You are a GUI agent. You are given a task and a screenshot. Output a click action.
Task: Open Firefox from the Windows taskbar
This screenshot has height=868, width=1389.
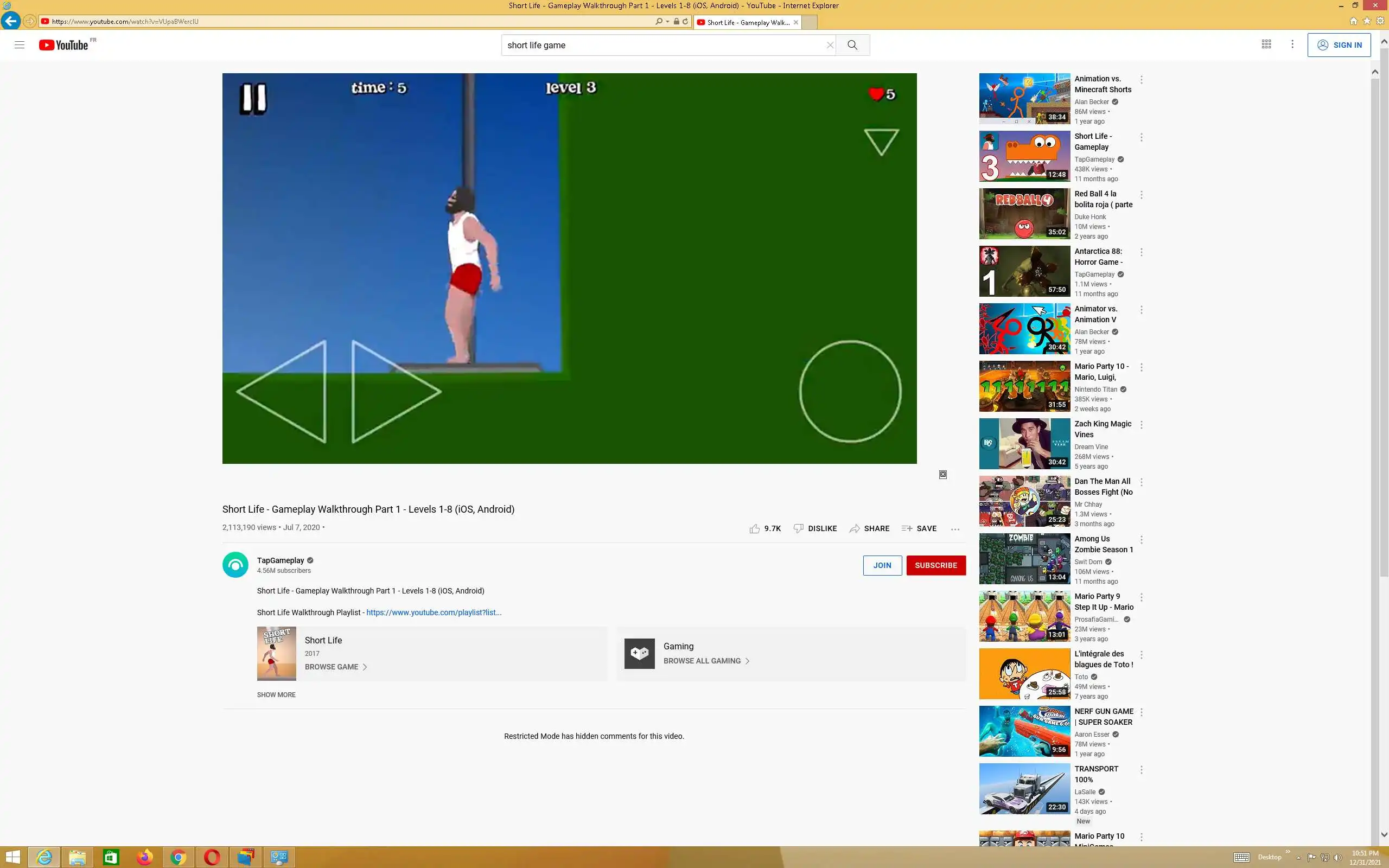click(145, 857)
